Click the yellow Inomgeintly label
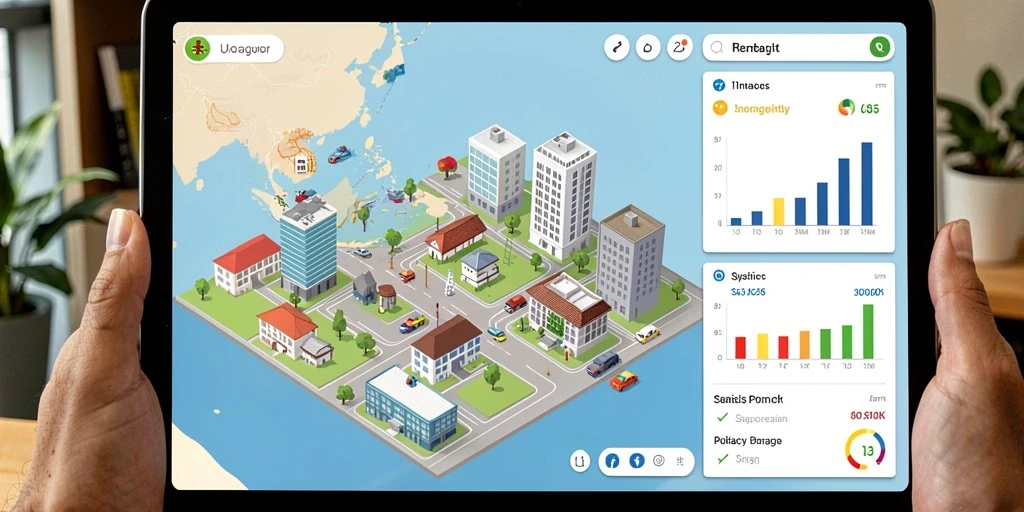Image resolution: width=1024 pixels, height=512 pixels. 761,109
